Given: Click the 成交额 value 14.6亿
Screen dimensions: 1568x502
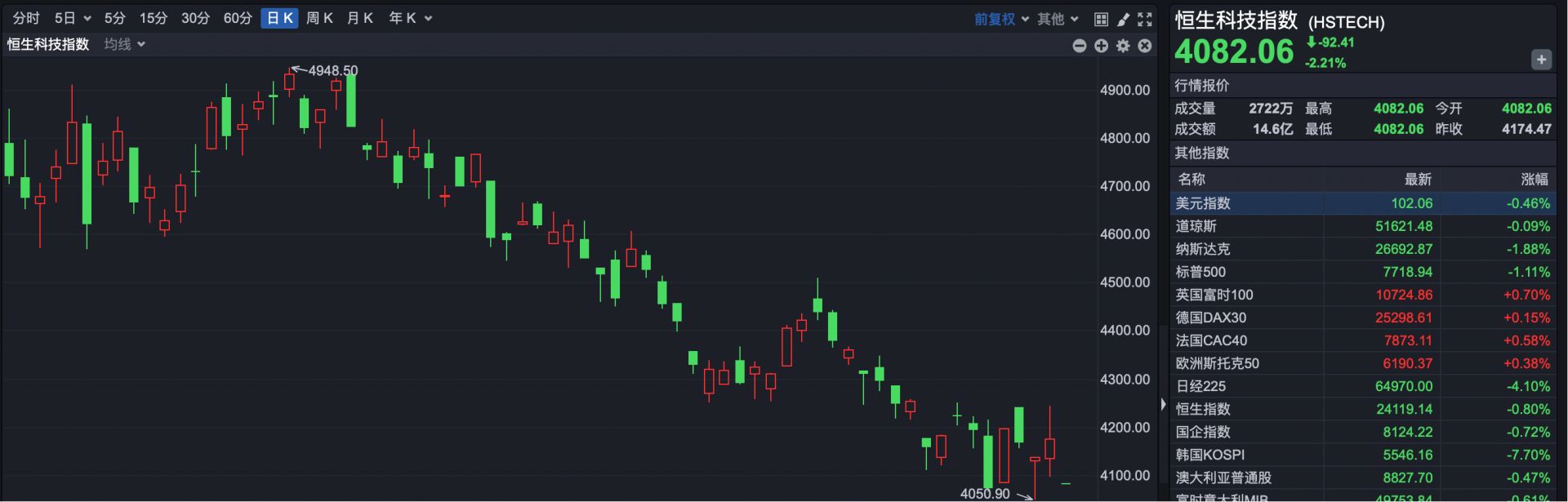Looking at the screenshot, I should point(1273,129).
